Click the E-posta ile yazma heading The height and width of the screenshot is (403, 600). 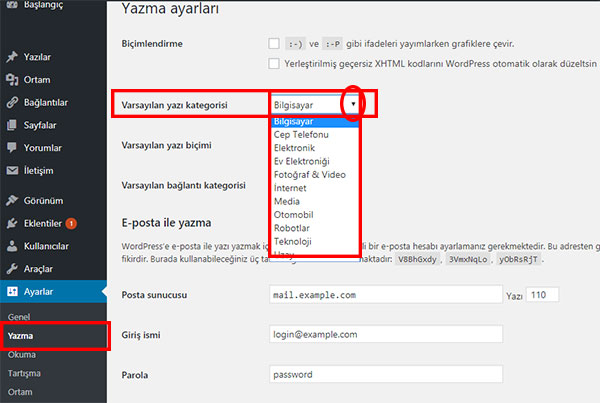point(166,223)
